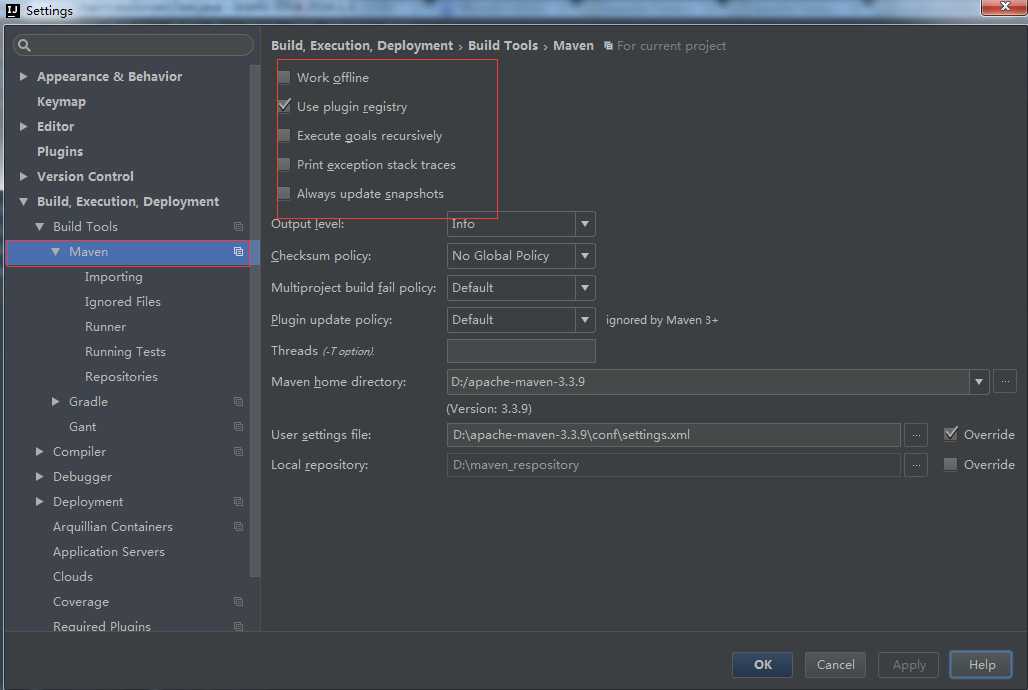
Task: Click the IntelliJ logo in title bar
Action: [13, 10]
